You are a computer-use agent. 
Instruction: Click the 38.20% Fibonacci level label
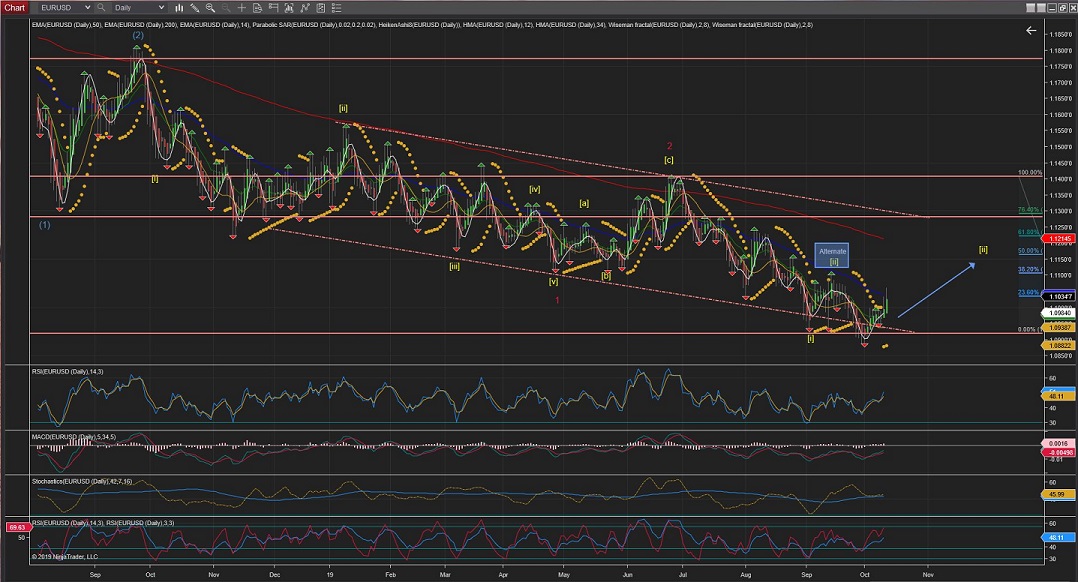(x=1029, y=270)
